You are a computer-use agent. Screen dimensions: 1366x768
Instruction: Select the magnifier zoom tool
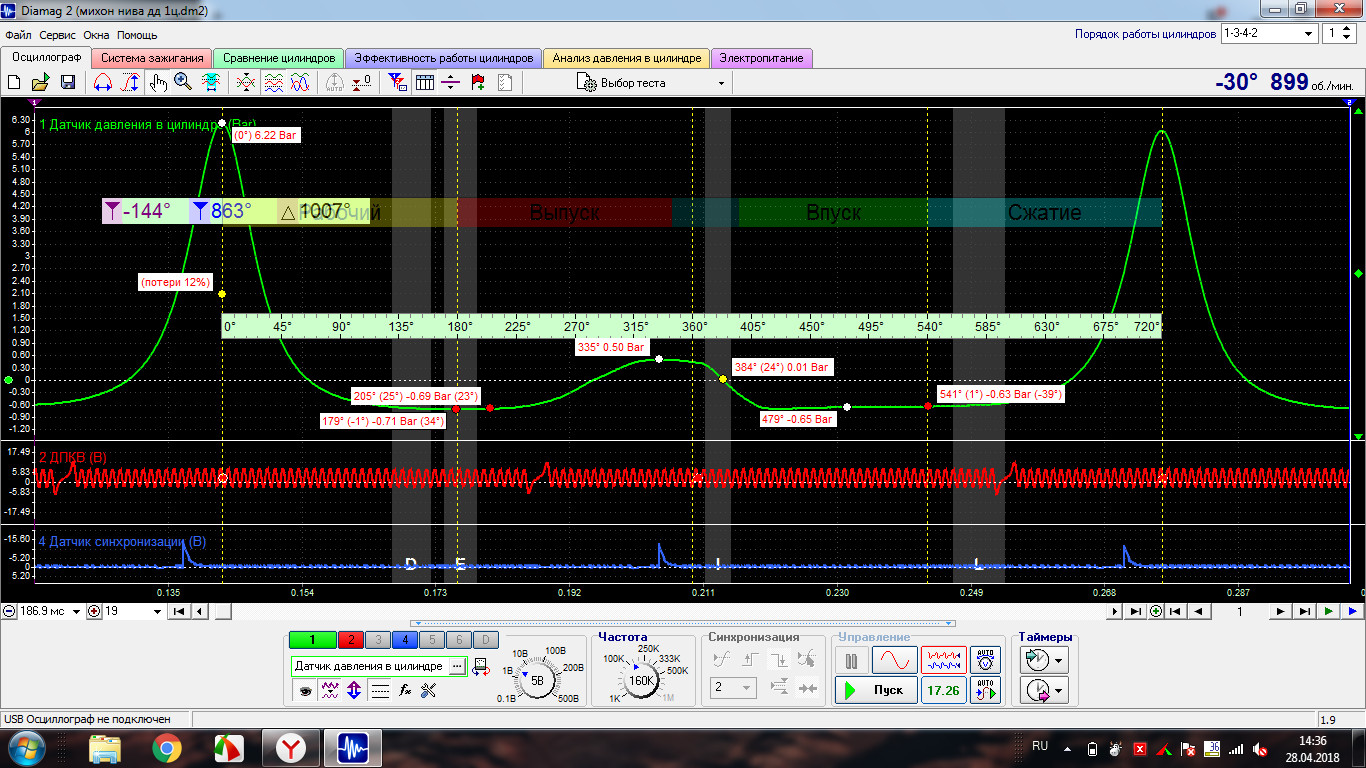tap(183, 83)
